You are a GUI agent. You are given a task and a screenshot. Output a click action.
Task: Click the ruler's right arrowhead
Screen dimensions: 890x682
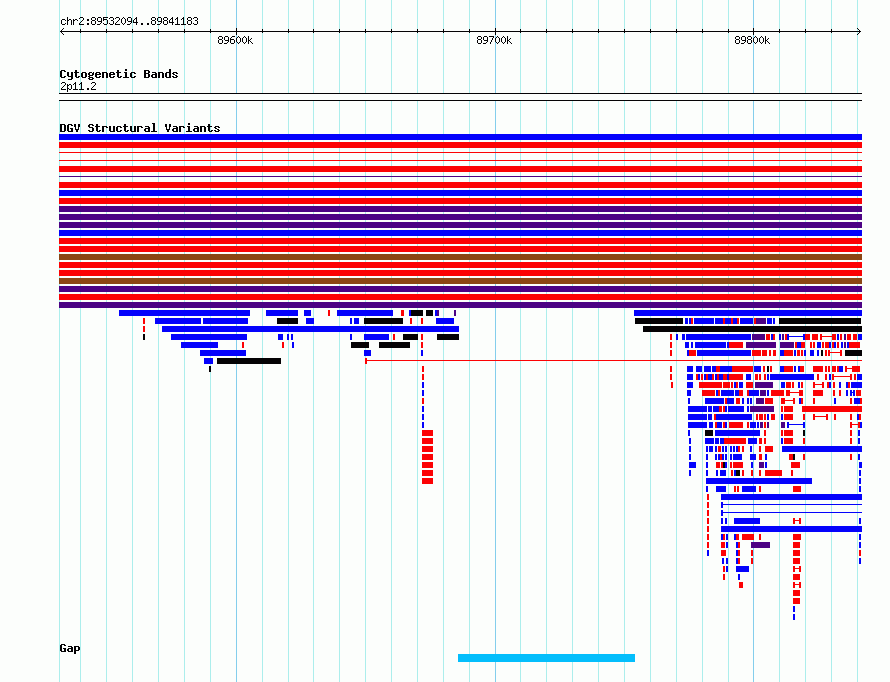pos(859,32)
